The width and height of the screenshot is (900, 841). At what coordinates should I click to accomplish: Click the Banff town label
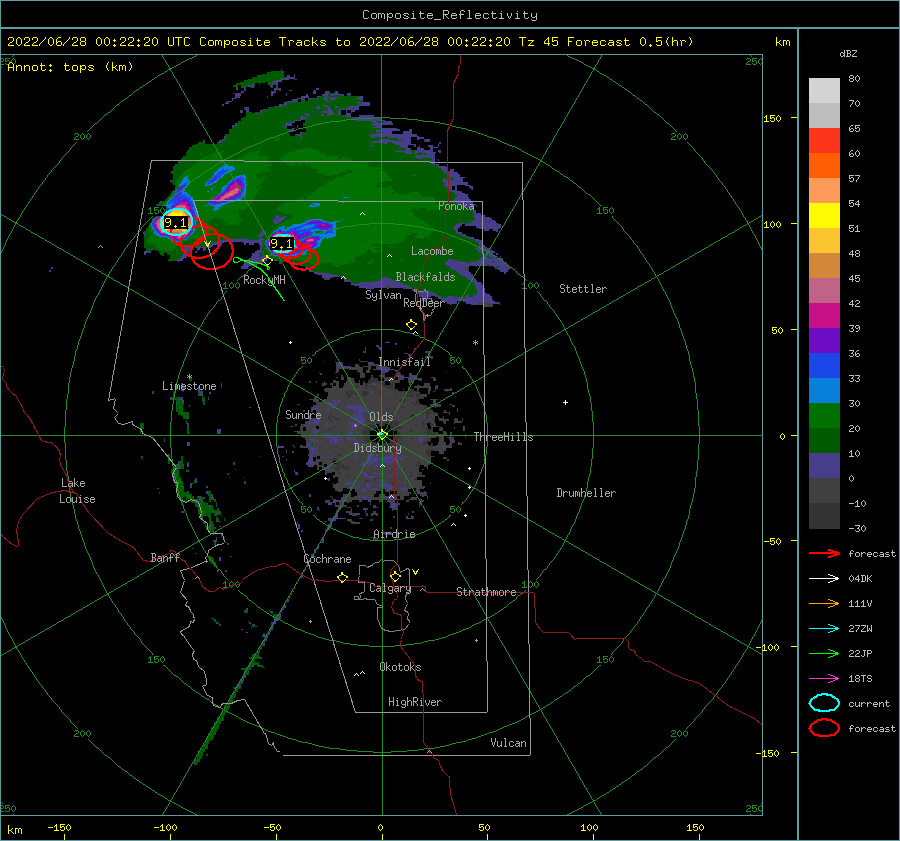[x=165, y=557]
